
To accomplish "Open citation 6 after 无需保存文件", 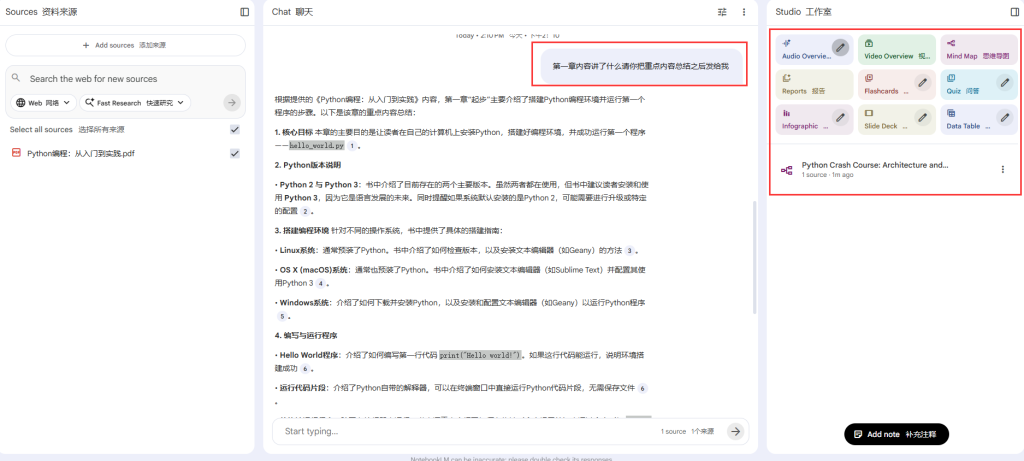I will pyautogui.click(x=643, y=388).
